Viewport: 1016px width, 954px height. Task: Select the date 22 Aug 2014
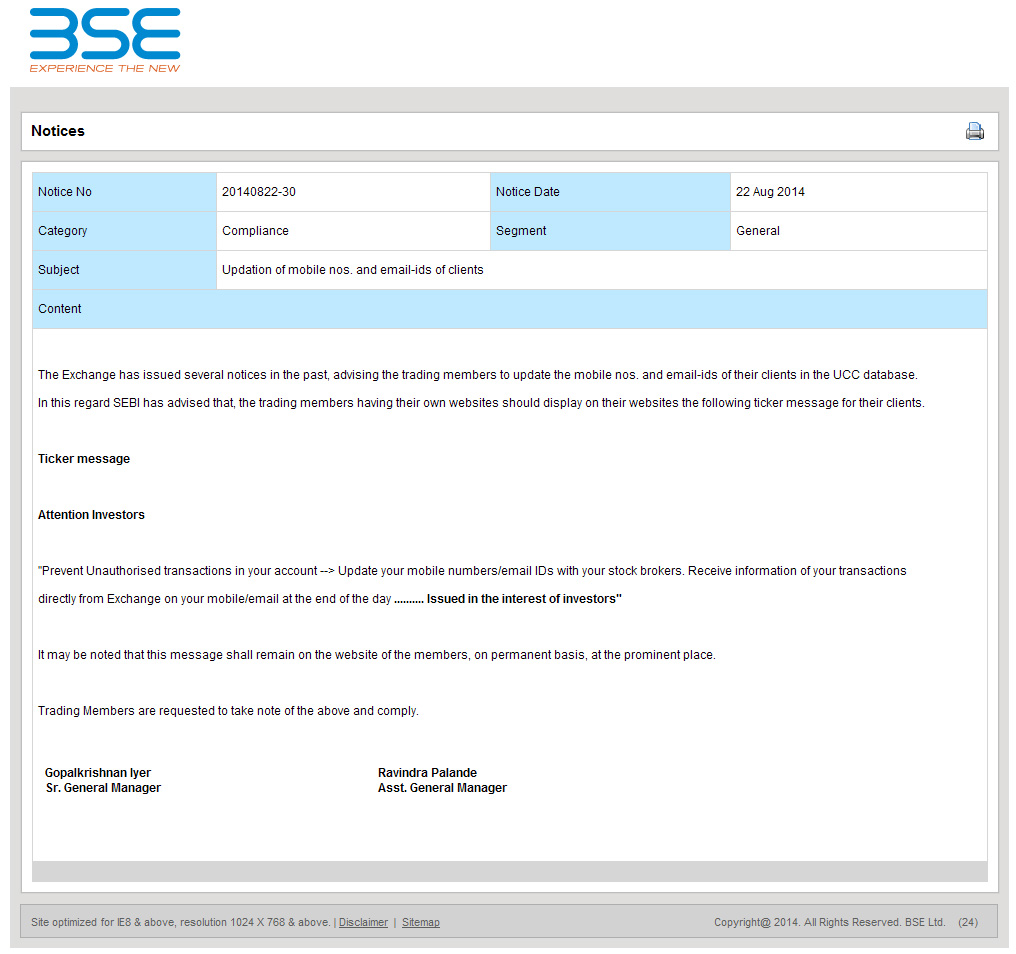770,192
